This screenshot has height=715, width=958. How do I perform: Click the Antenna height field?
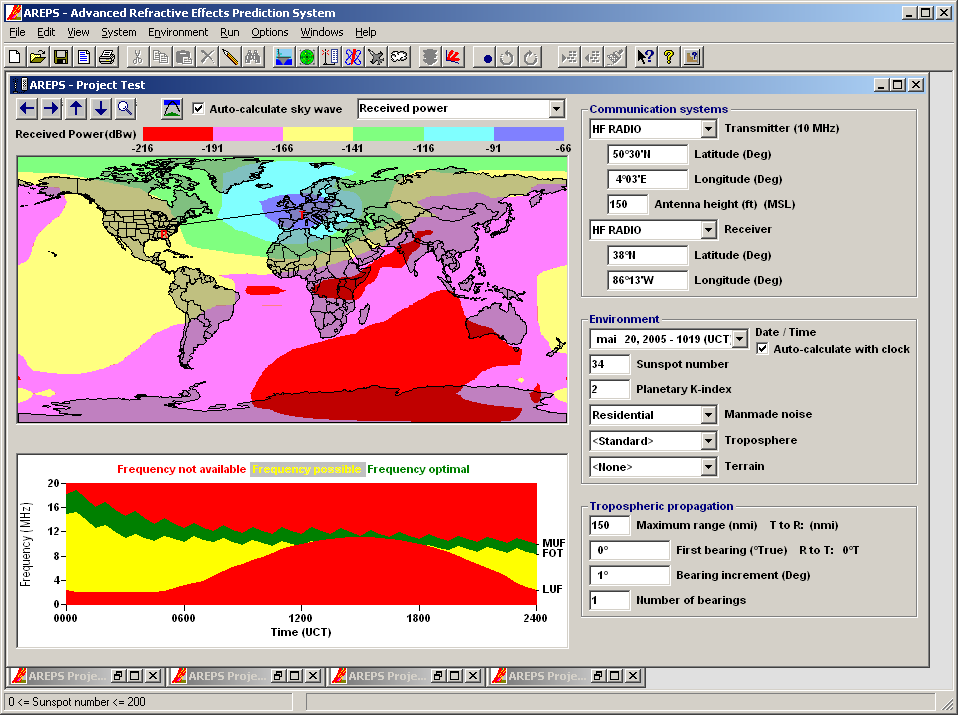coord(627,205)
